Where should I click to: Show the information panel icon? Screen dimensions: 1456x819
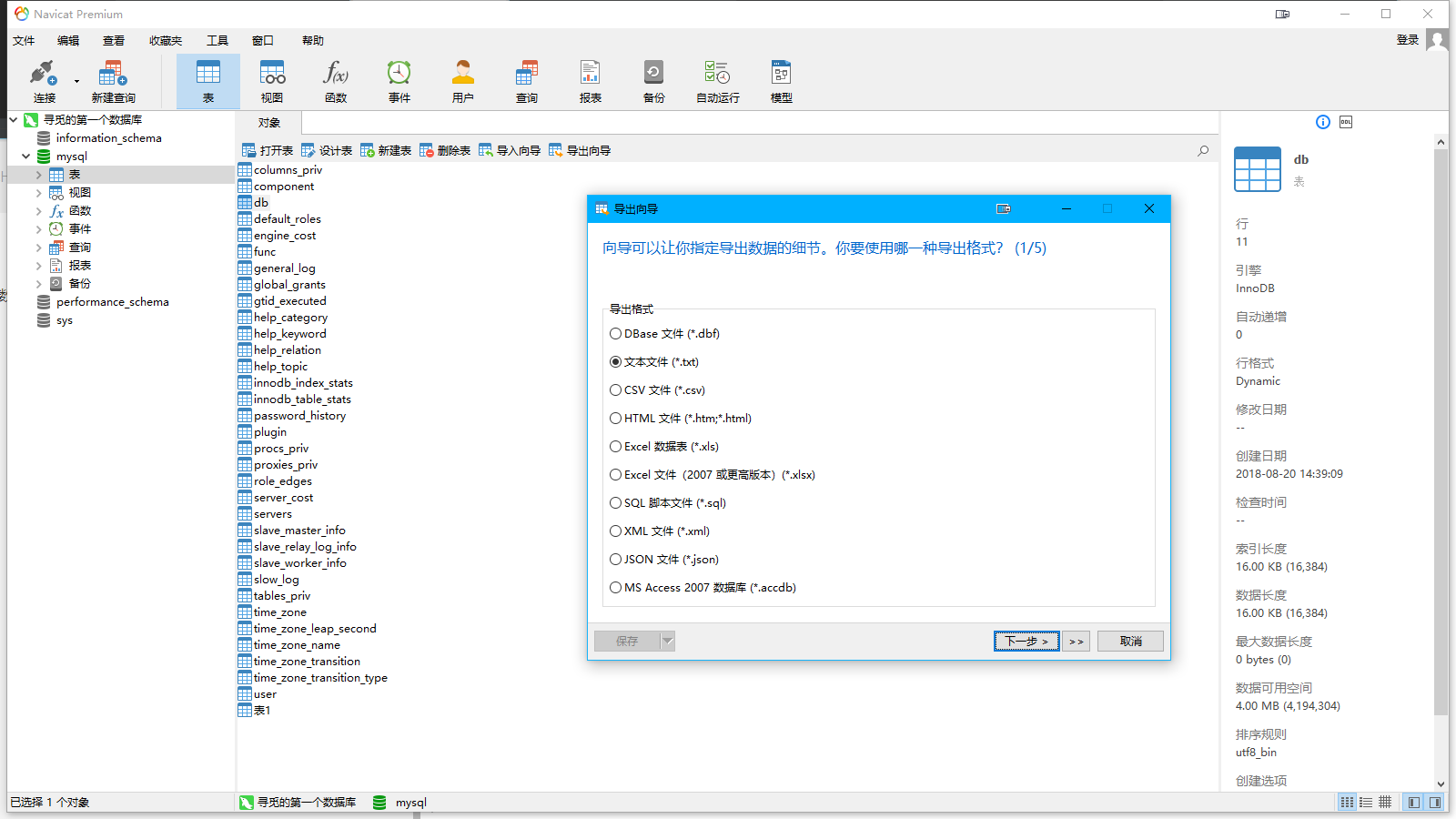click(1323, 122)
